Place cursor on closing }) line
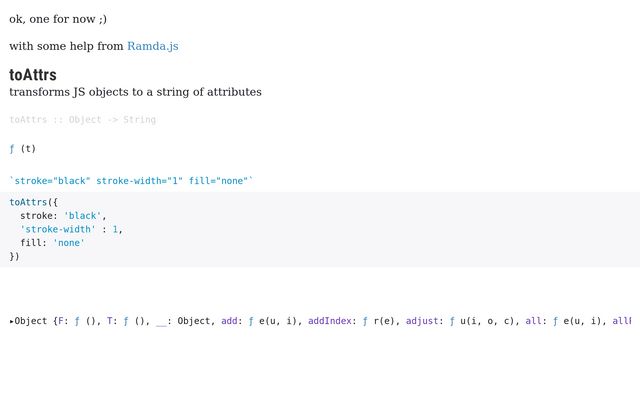The height and width of the screenshot is (400, 640). [14, 257]
